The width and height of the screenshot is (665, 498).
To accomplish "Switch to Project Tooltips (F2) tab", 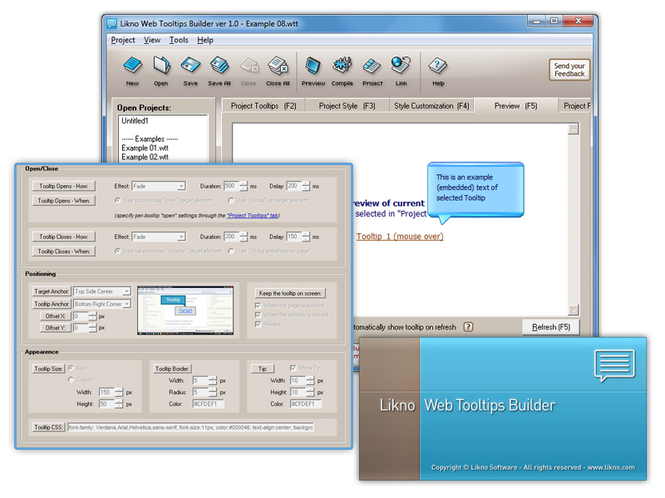I will [x=263, y=106].
